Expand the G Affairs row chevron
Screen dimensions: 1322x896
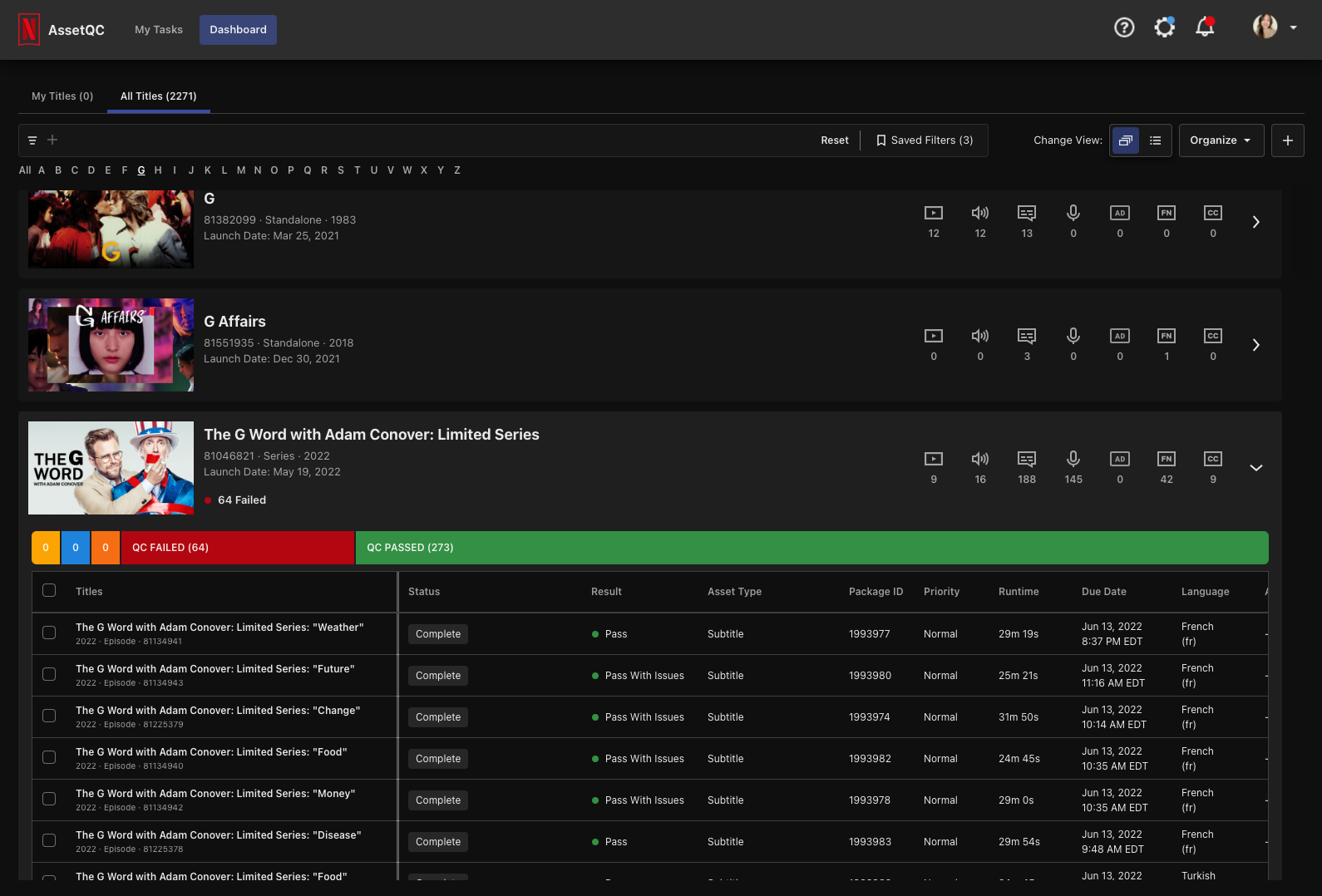(1256, 345)
